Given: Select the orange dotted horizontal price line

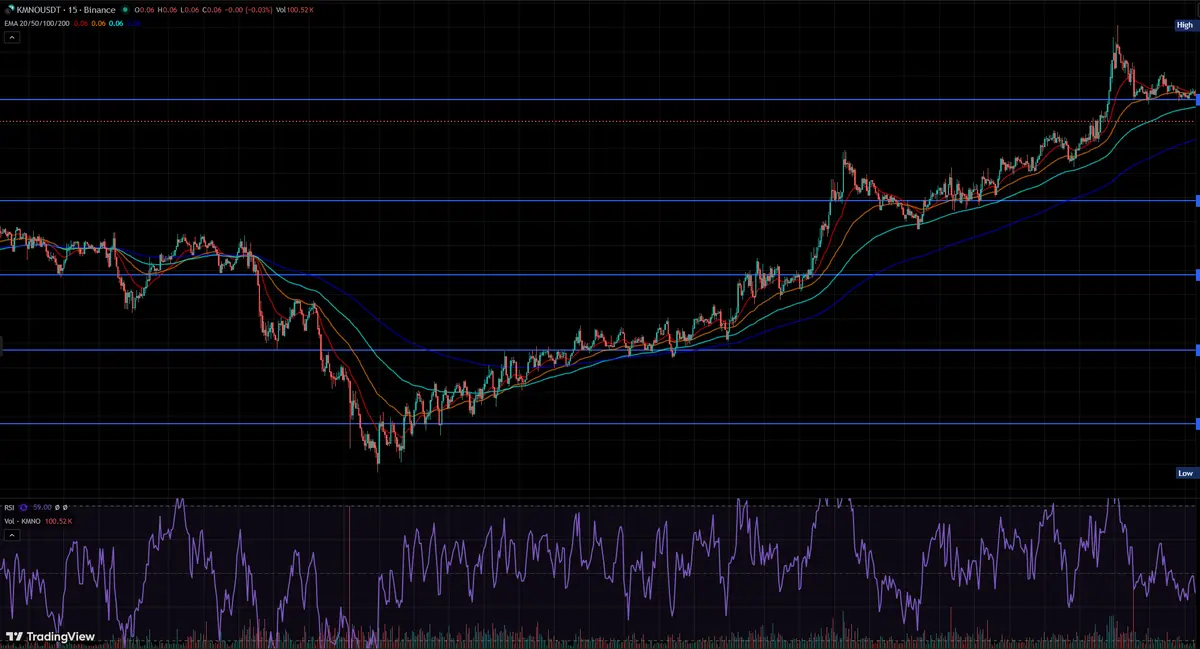Looking at the screenshot, I should click(600, 121).
